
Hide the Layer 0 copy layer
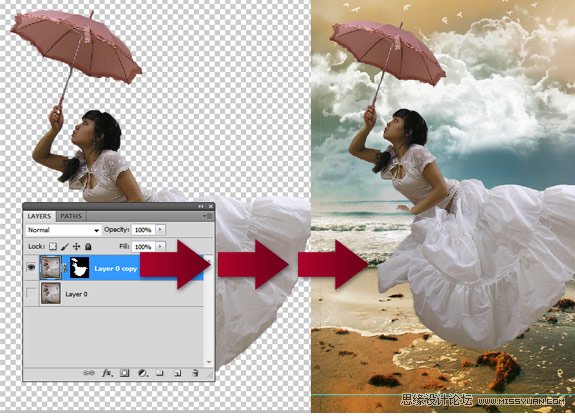click(31, 267)
